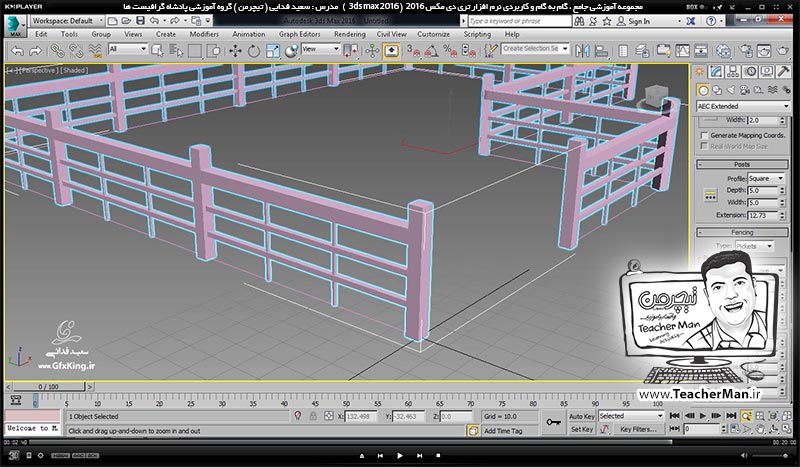The image size is (800, 467).
Task: Open the Posts Profile Square dropdown
Action: (x=766, y=178)
